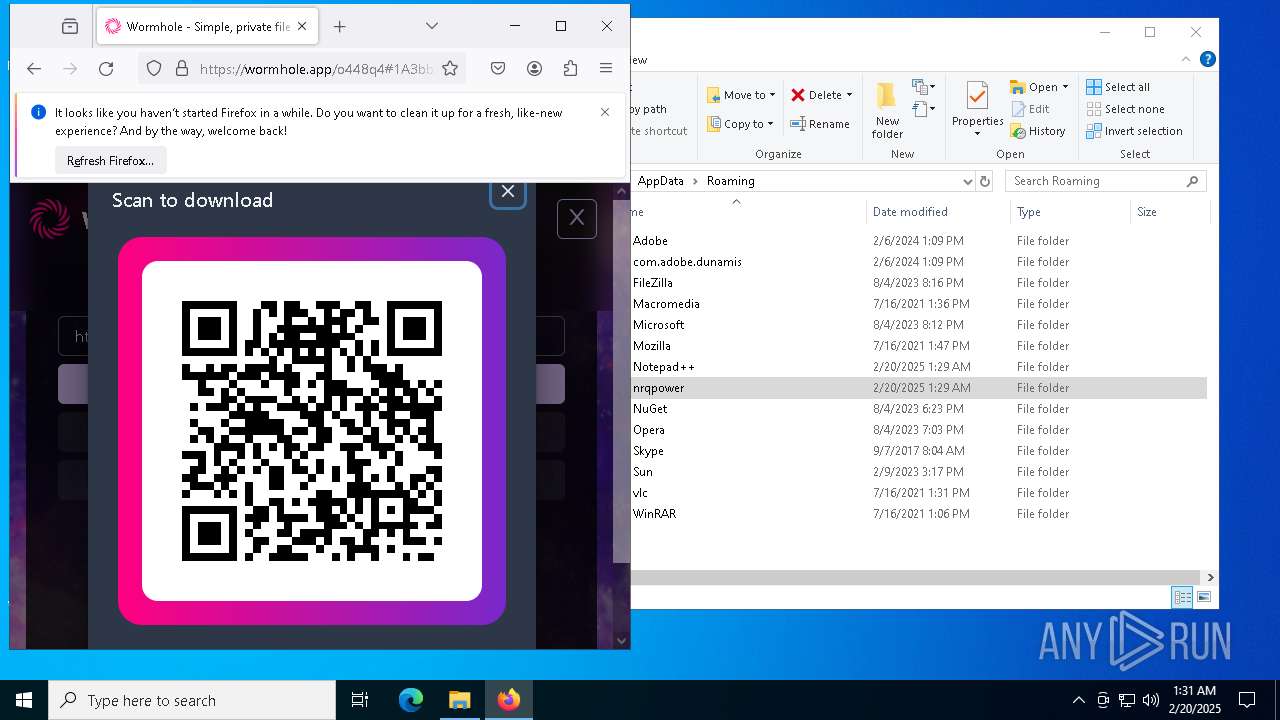Open Easy access dropdown icon

point(923,108)
